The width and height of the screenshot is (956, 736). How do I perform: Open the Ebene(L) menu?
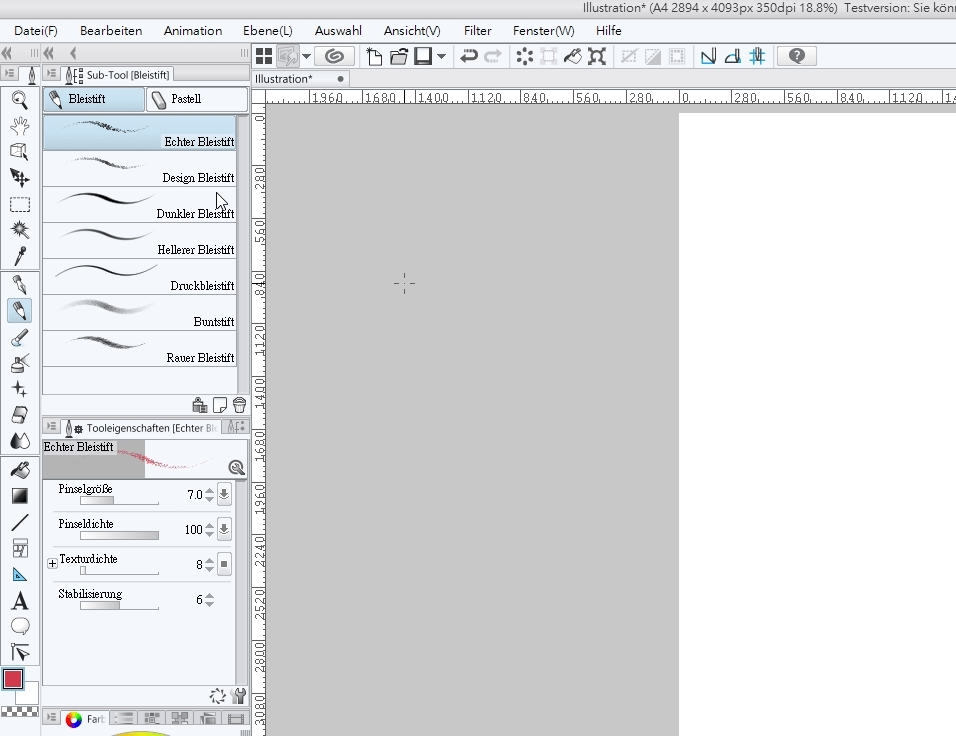click(271, 31)
